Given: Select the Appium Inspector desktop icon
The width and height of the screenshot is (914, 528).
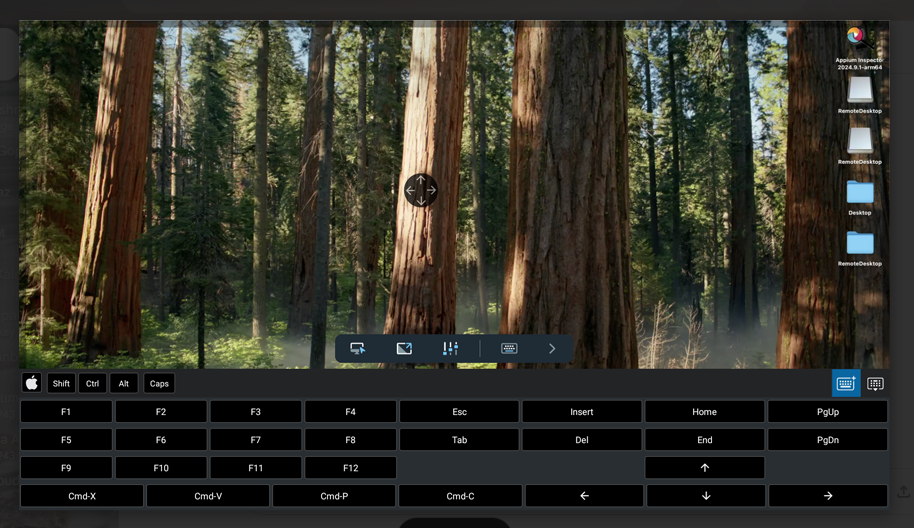Looking at the screenshot, I should [857, 42].
